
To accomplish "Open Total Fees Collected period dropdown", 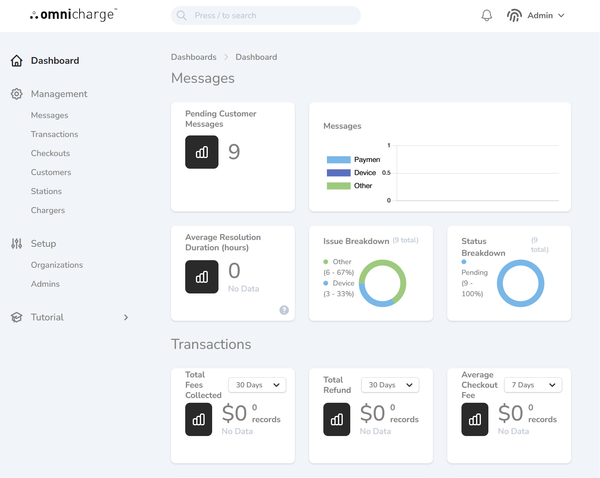I will pyautogui.click(x=257, y=385).
